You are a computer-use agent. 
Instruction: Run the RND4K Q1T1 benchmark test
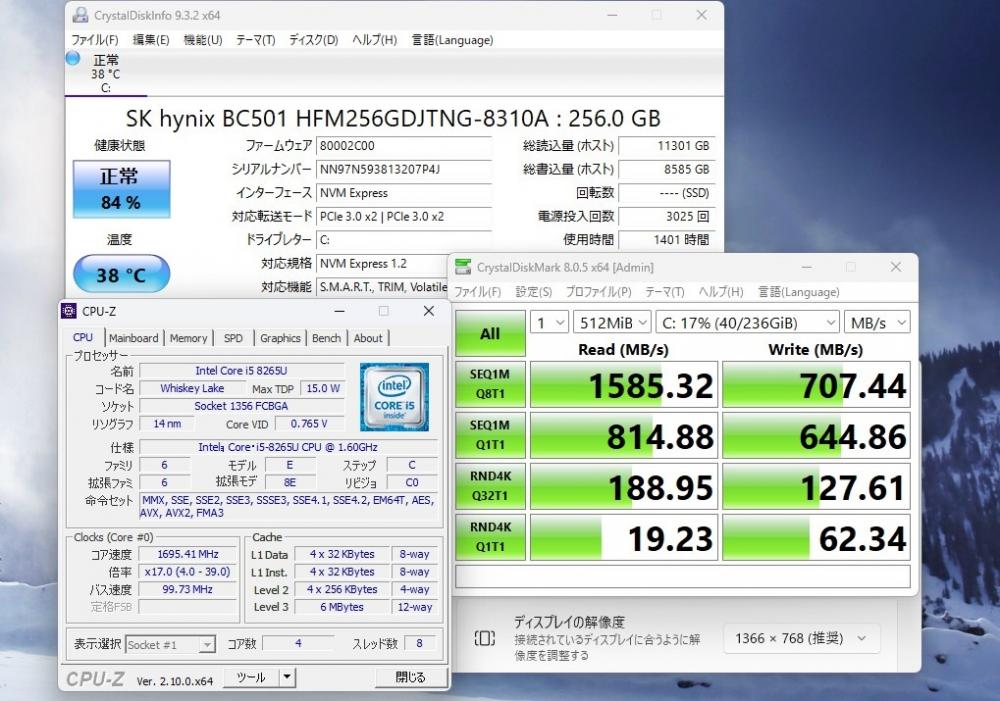(x=490, y=537)
